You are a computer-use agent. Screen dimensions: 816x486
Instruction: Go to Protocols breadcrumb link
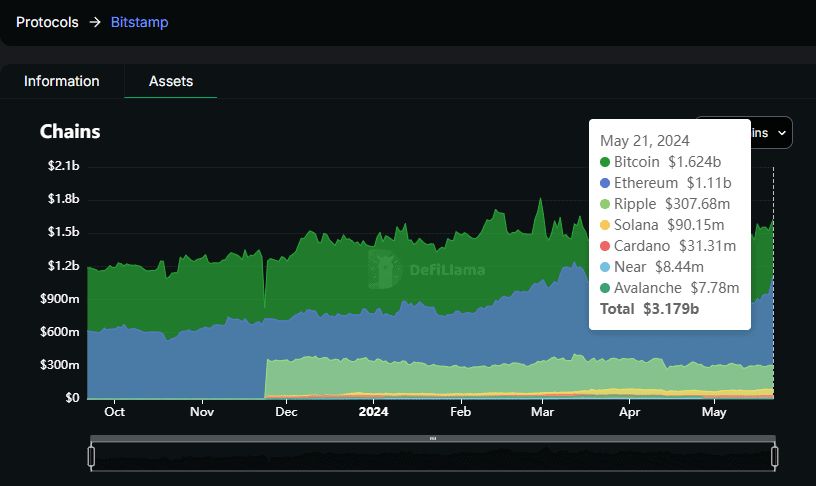click(x=47, y=22)
